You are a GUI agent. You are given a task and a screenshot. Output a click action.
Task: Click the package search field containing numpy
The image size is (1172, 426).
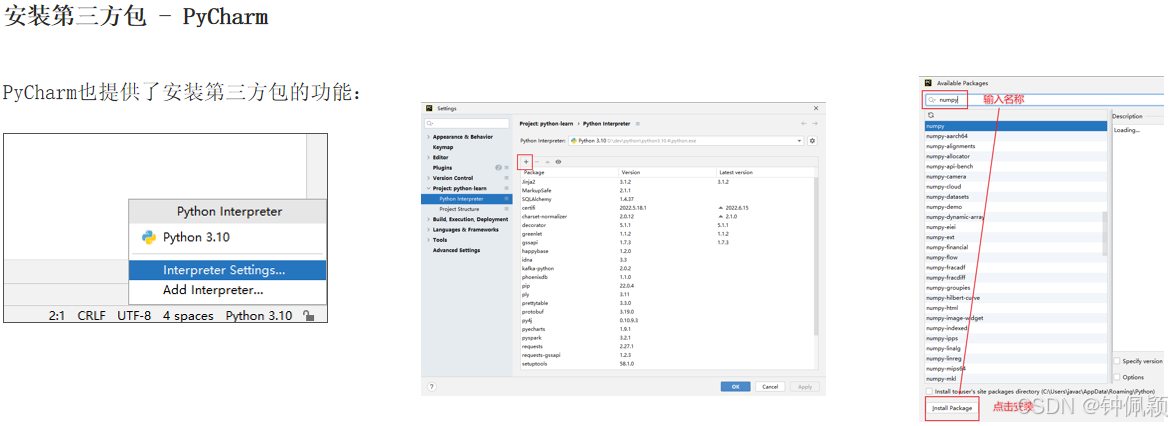point(1045,99)
